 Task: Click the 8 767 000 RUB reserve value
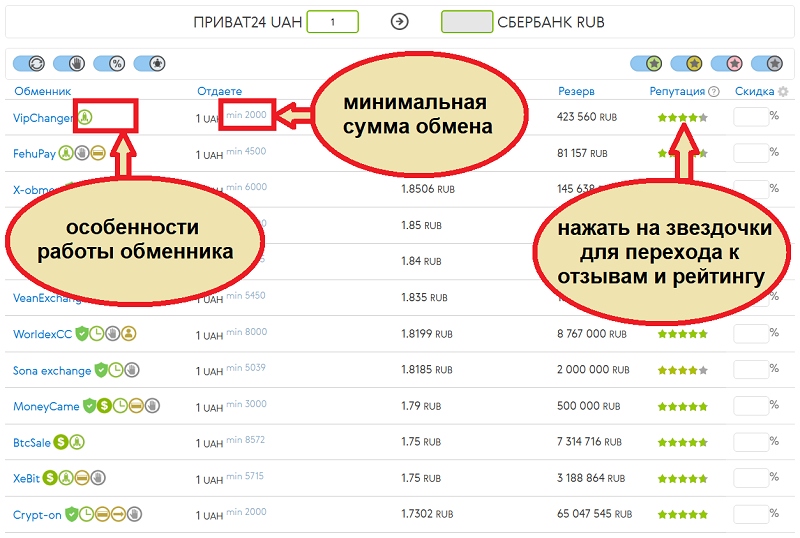[592, 334]
